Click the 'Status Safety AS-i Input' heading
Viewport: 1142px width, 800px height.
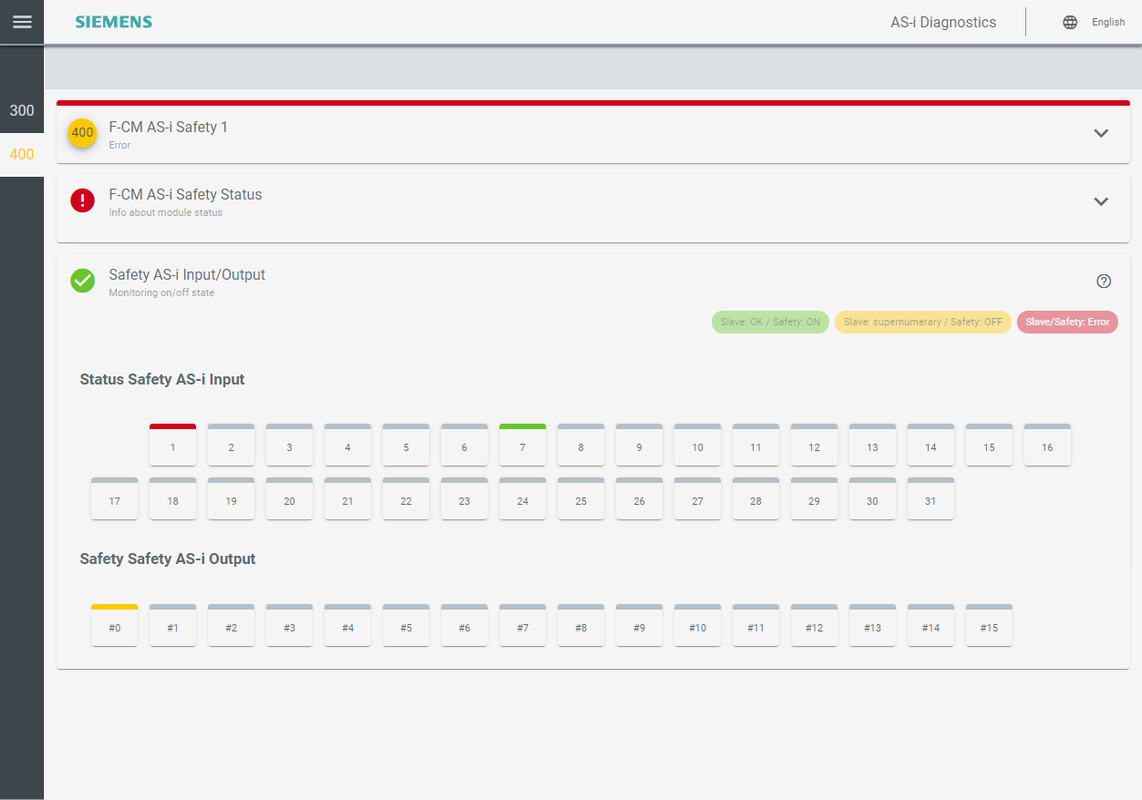pos(162,380)
